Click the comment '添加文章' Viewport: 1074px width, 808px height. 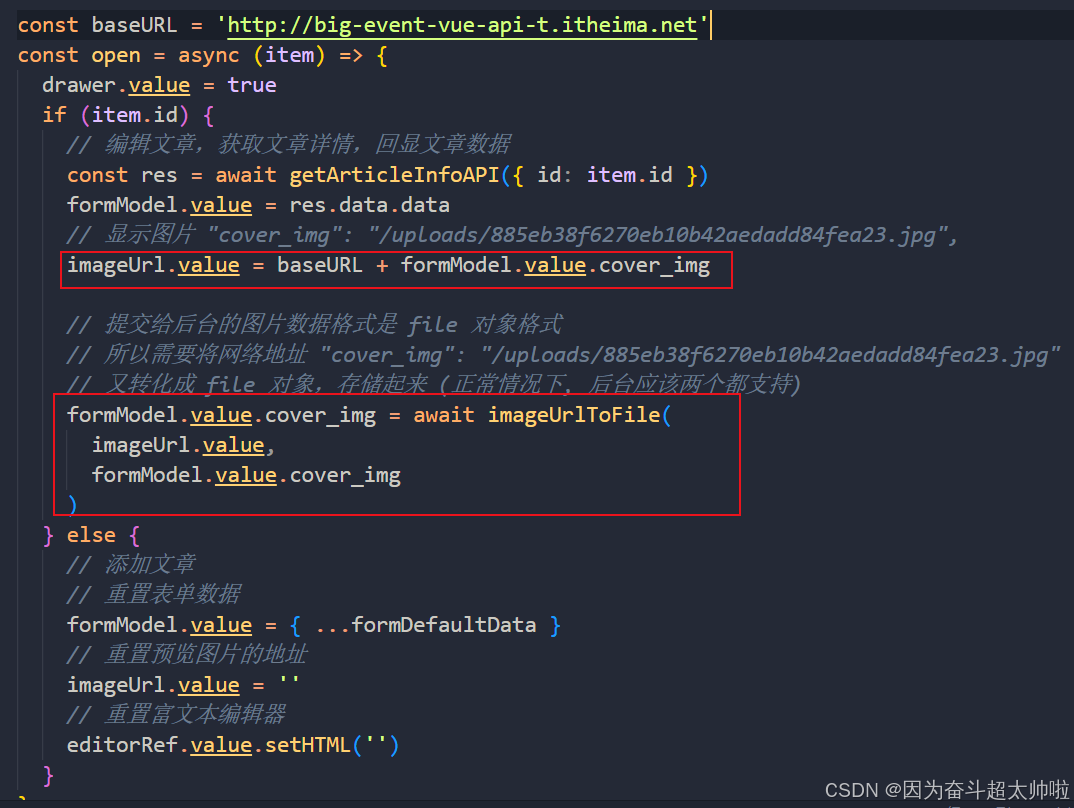point(131,564)
